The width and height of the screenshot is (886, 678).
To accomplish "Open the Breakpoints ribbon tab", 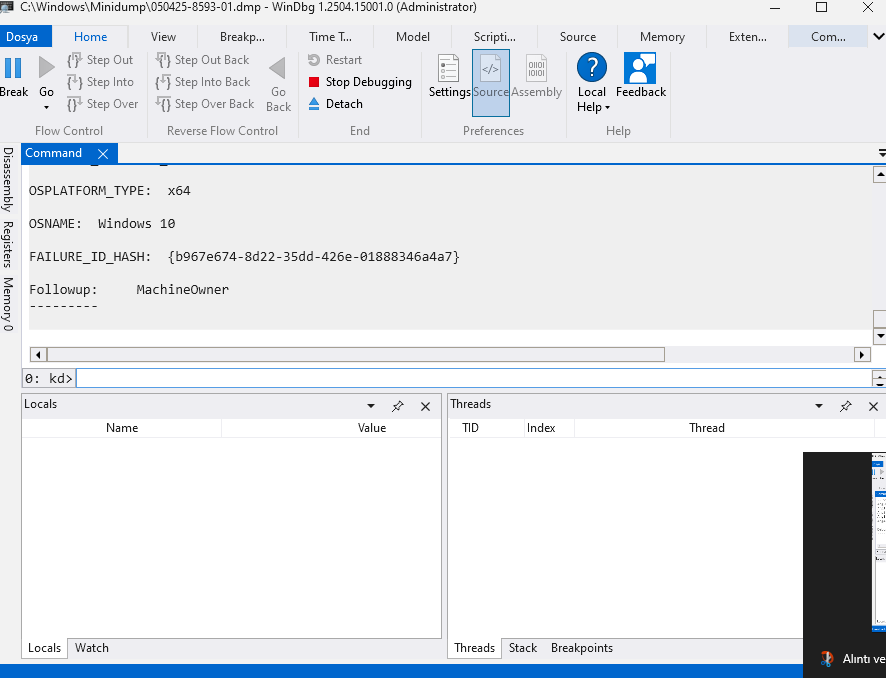I will point(242,37).
